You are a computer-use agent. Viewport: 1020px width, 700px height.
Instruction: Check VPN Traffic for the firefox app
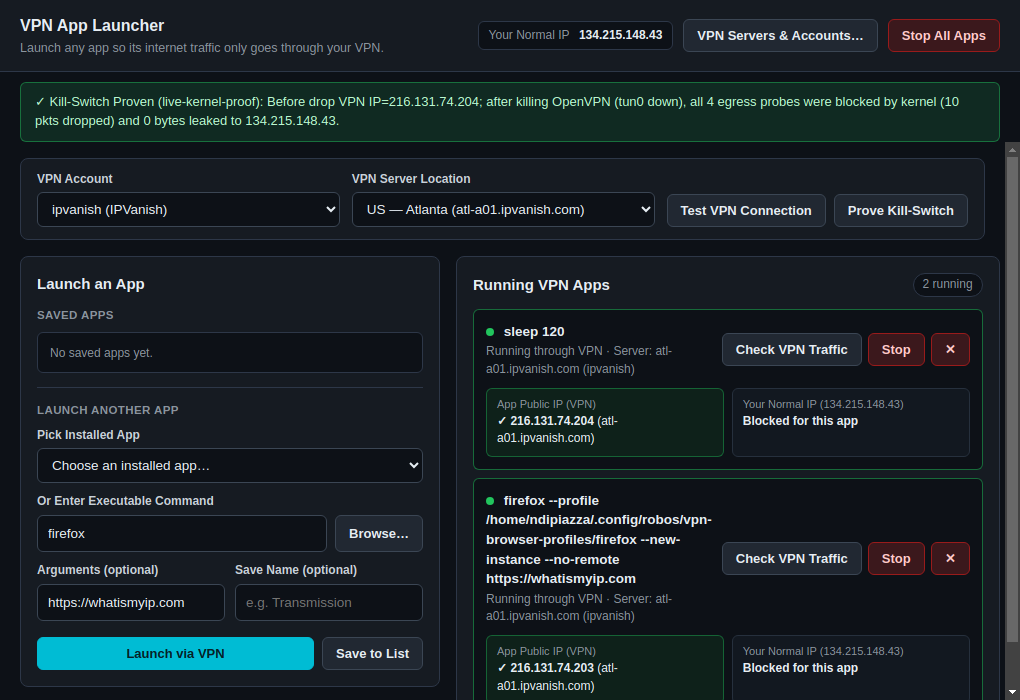tap(792, 558)
